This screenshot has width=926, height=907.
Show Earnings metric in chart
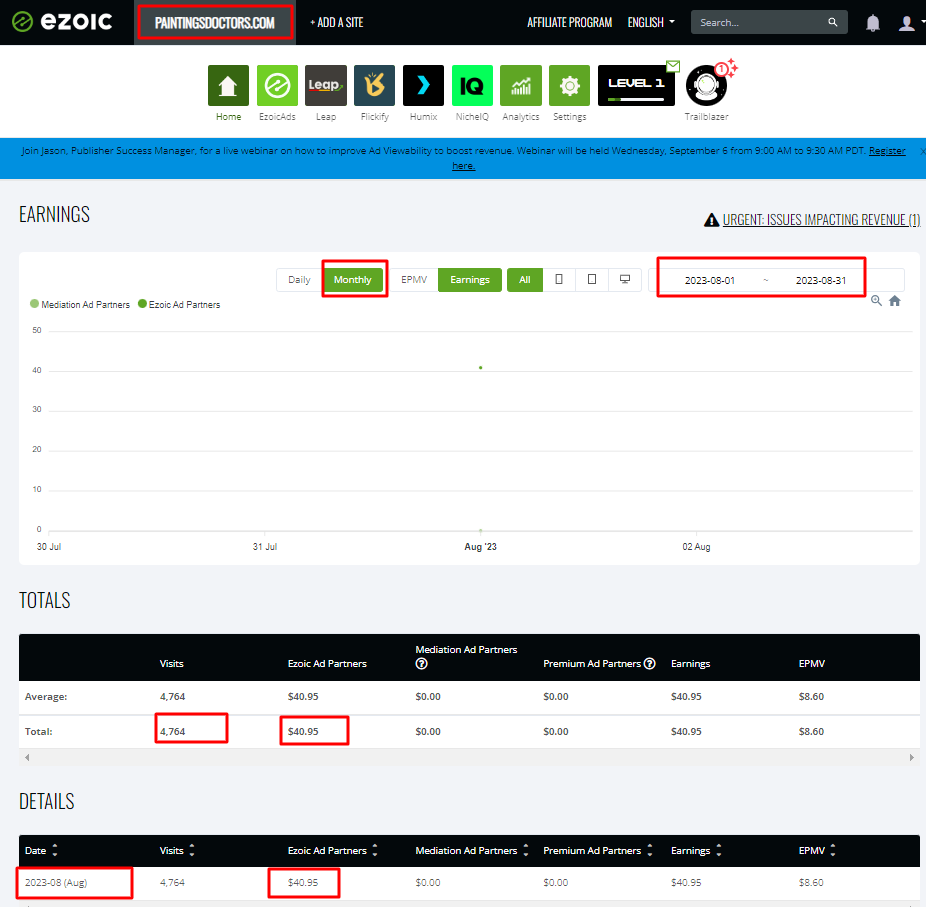point(470,280)
